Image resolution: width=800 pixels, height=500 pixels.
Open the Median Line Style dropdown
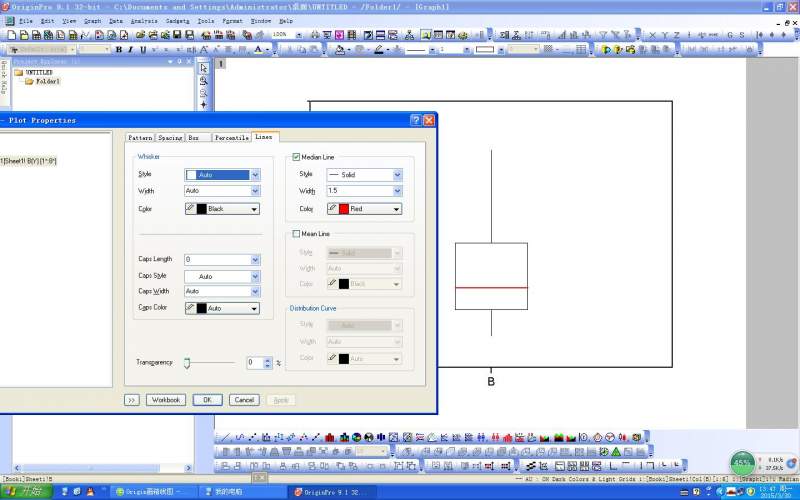[x=397, y=174]
